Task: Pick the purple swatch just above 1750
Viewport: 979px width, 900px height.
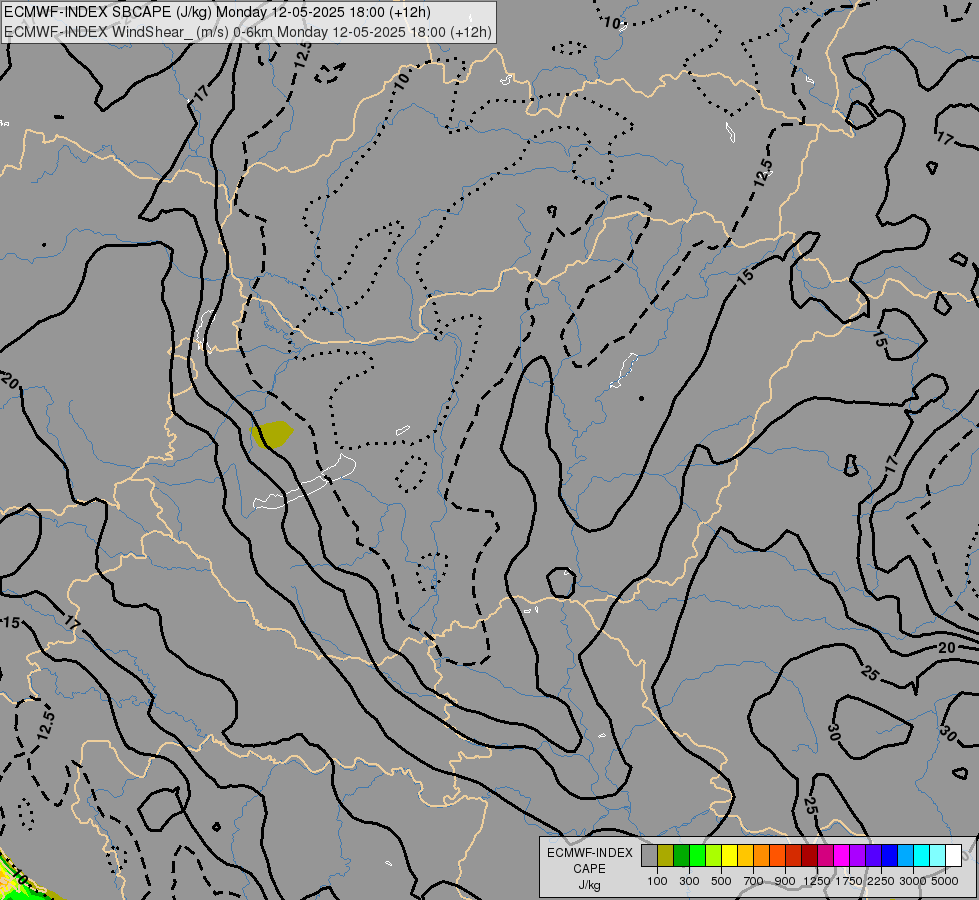Action: (x=858, y=855)
